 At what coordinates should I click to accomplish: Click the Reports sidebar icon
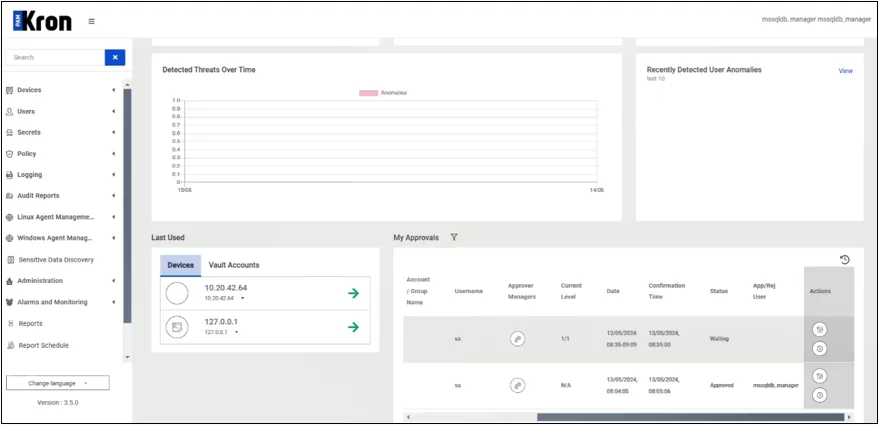pos(11,324)
